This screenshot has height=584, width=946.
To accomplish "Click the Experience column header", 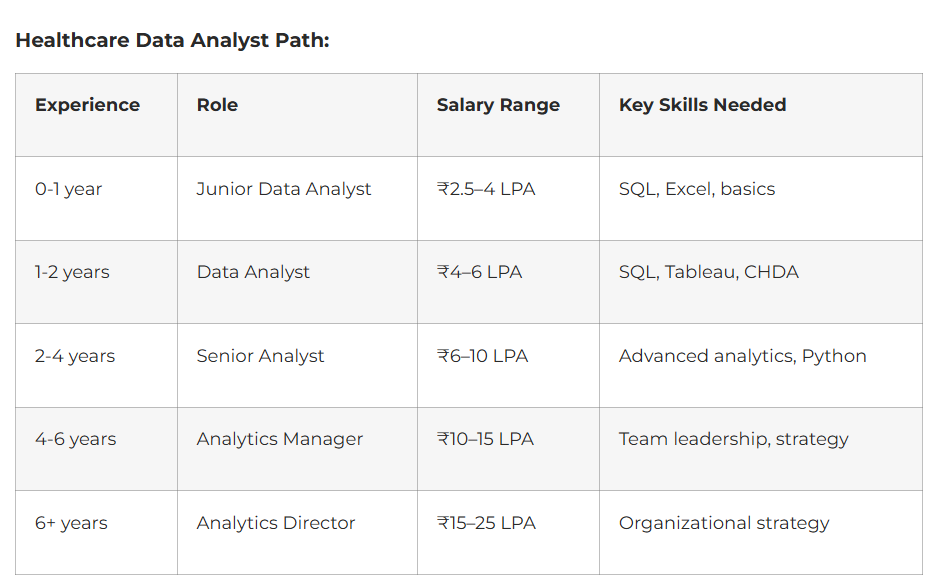I will [87, 105].
